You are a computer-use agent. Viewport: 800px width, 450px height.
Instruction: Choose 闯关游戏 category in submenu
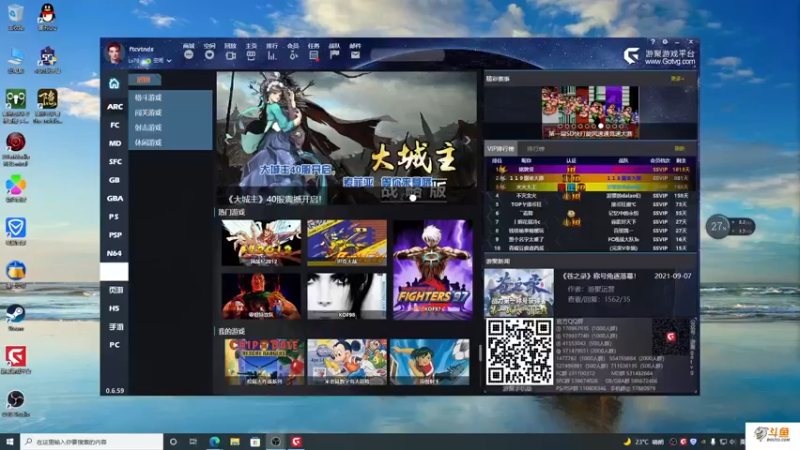coord(148,112)
